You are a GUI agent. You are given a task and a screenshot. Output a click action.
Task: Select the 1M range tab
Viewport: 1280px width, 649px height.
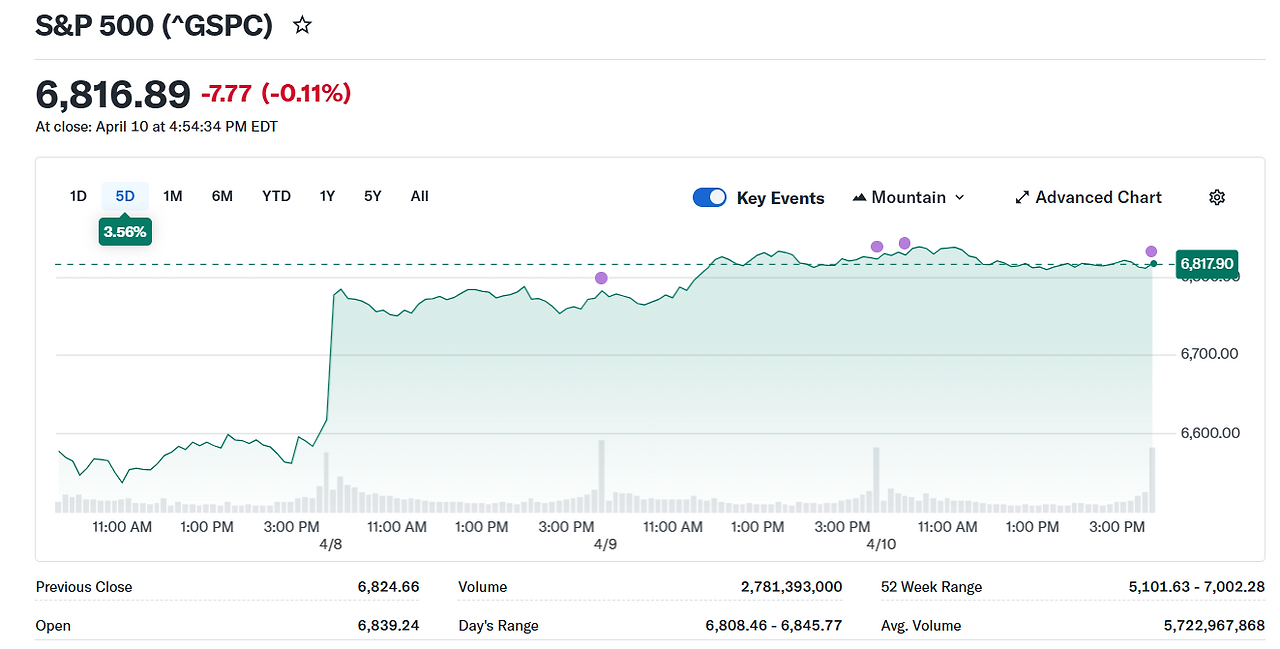click(x=173, y=196)
